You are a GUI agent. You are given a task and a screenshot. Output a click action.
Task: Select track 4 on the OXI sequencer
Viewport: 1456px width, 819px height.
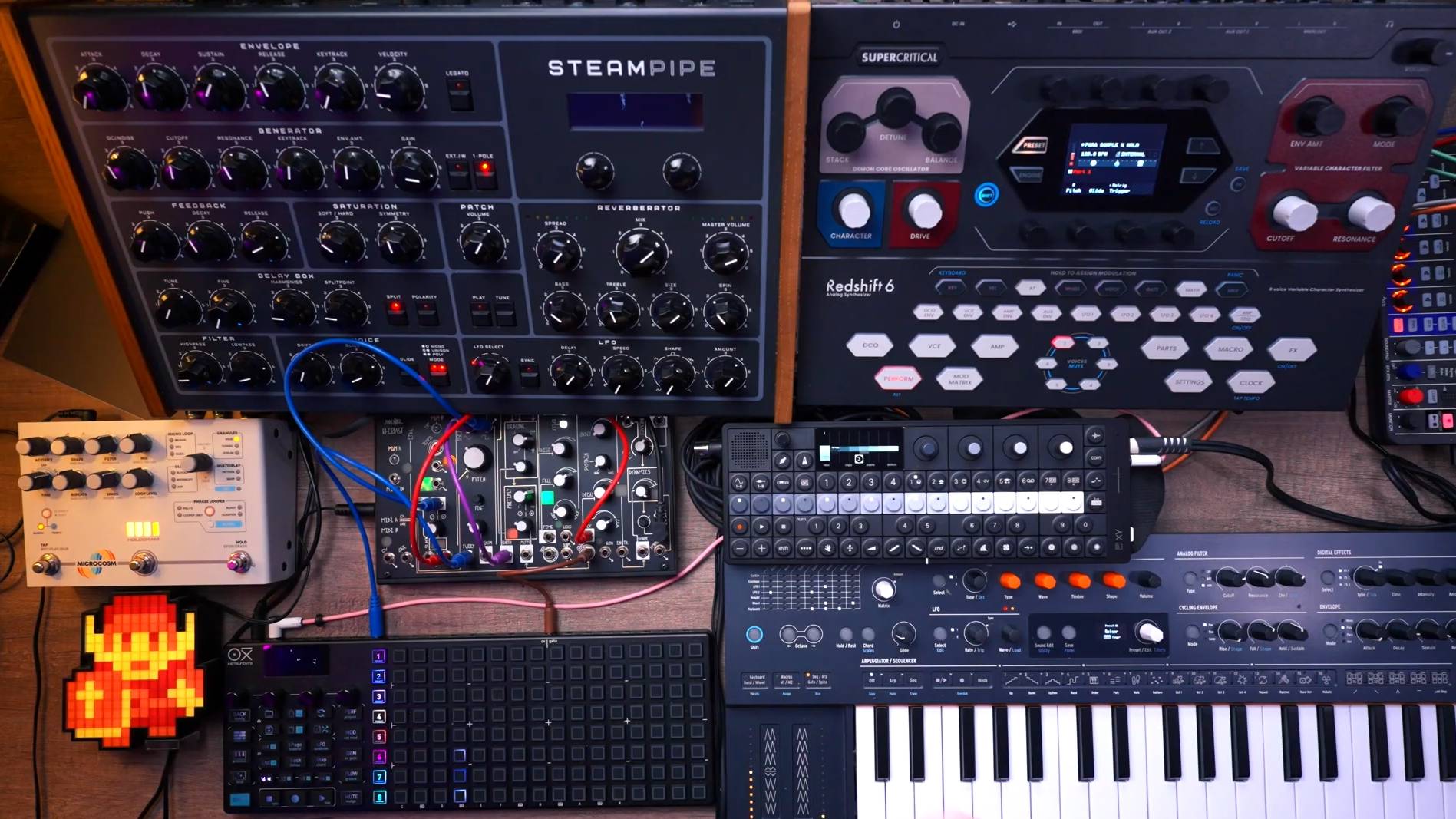[378, 716]
